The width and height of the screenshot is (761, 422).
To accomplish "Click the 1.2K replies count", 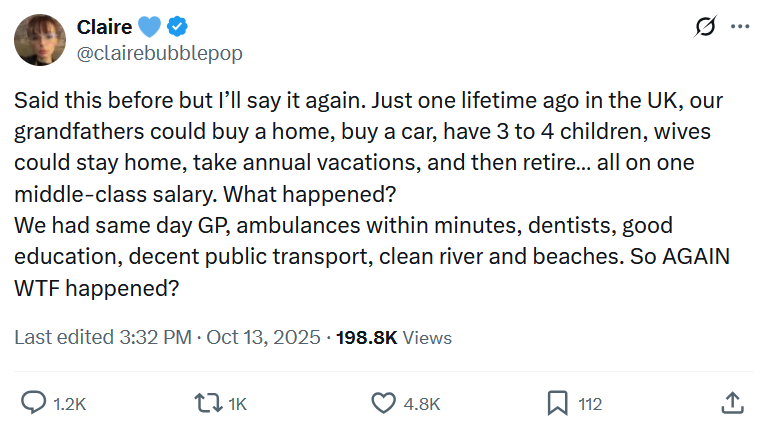I will [69, 404].
